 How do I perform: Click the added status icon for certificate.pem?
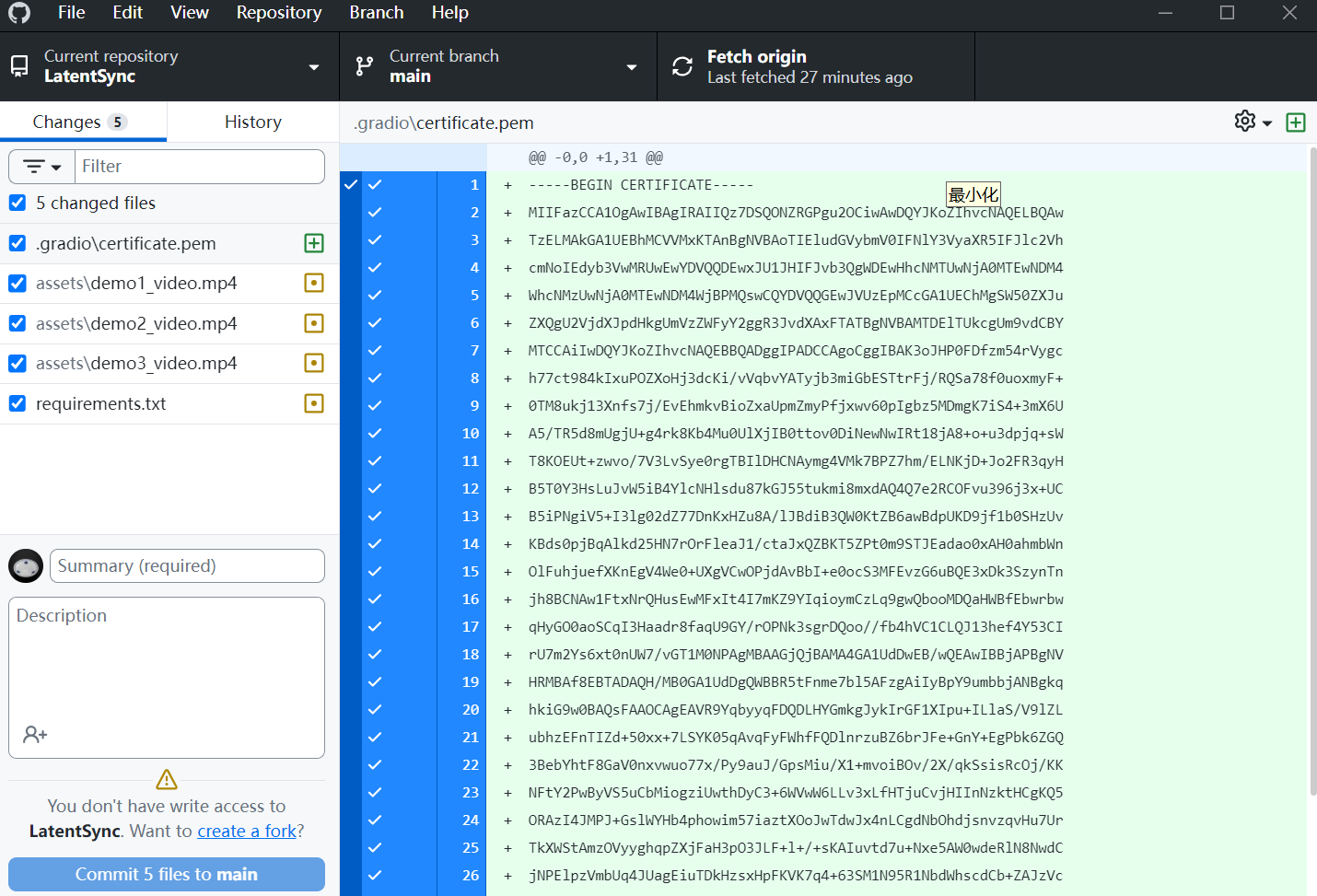pos(314,243)
